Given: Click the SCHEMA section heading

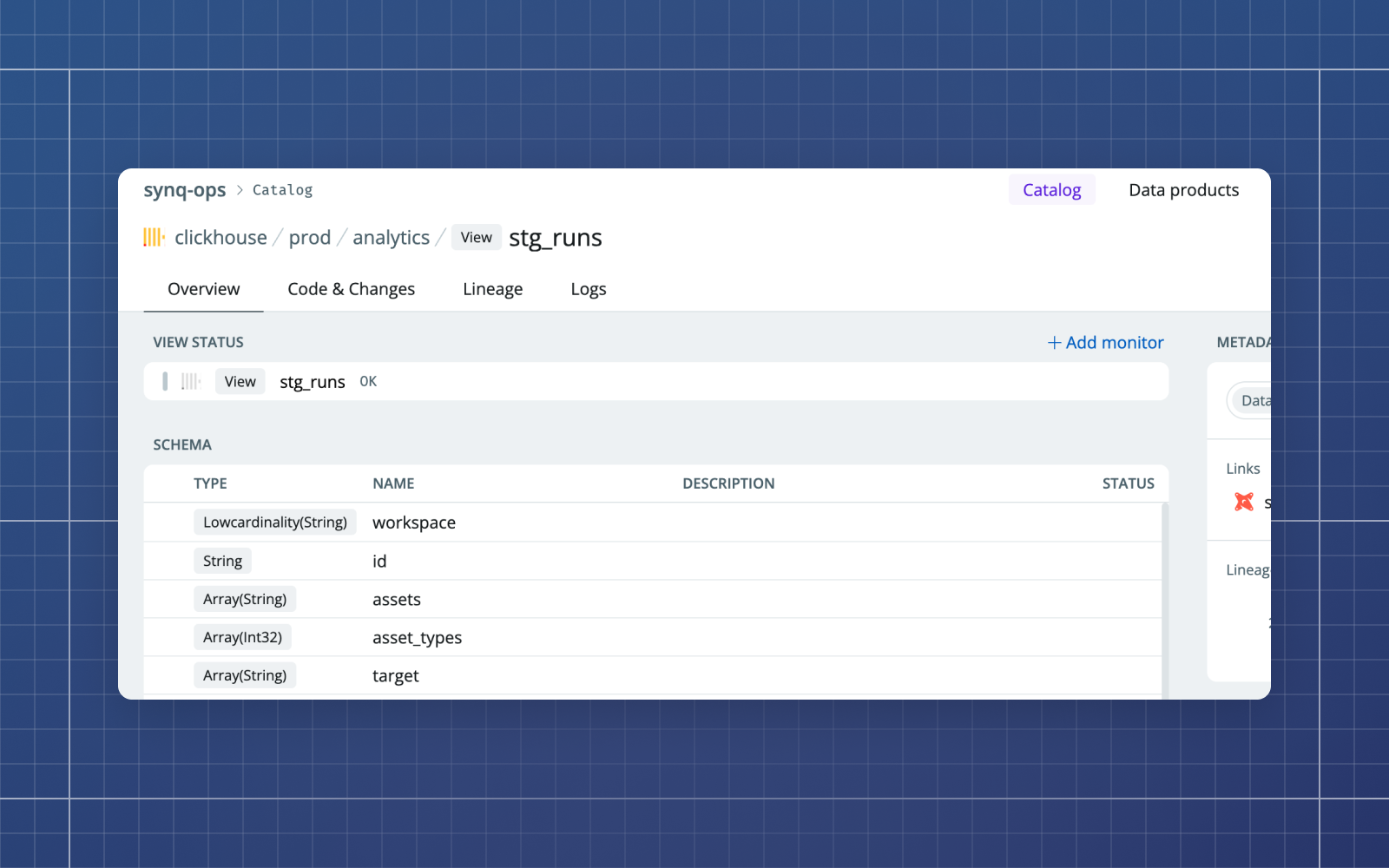Looking at the screenshot, I should pyautogui.click(x=182, y=444).
